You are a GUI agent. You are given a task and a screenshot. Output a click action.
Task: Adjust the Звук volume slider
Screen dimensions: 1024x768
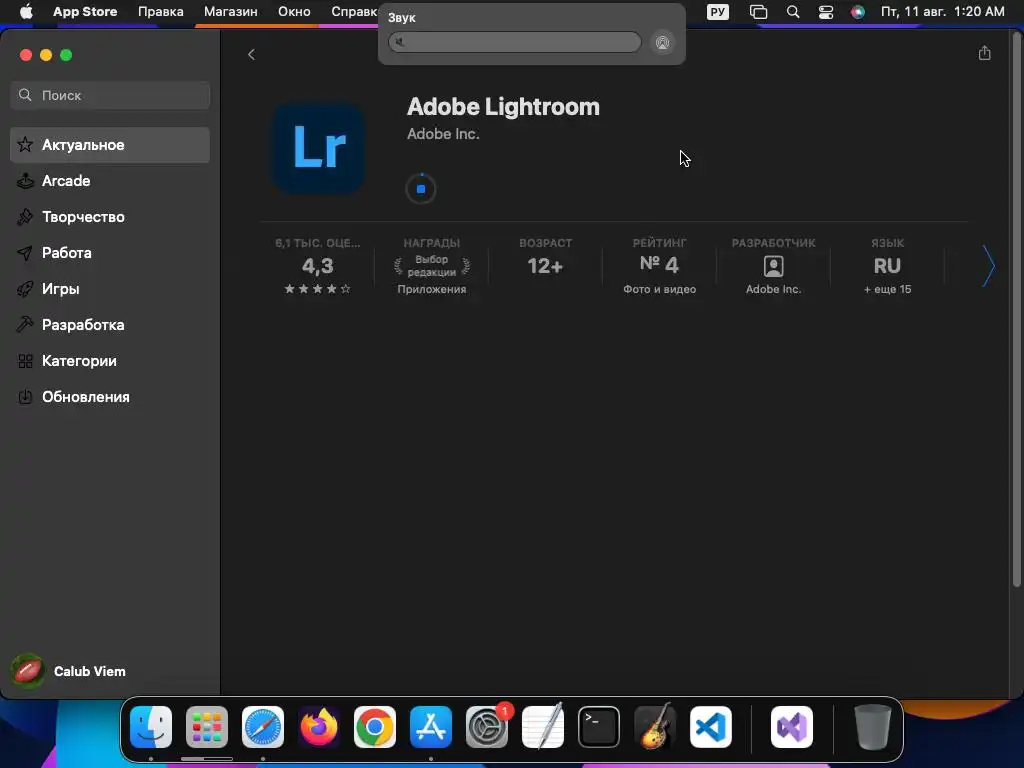515,42
